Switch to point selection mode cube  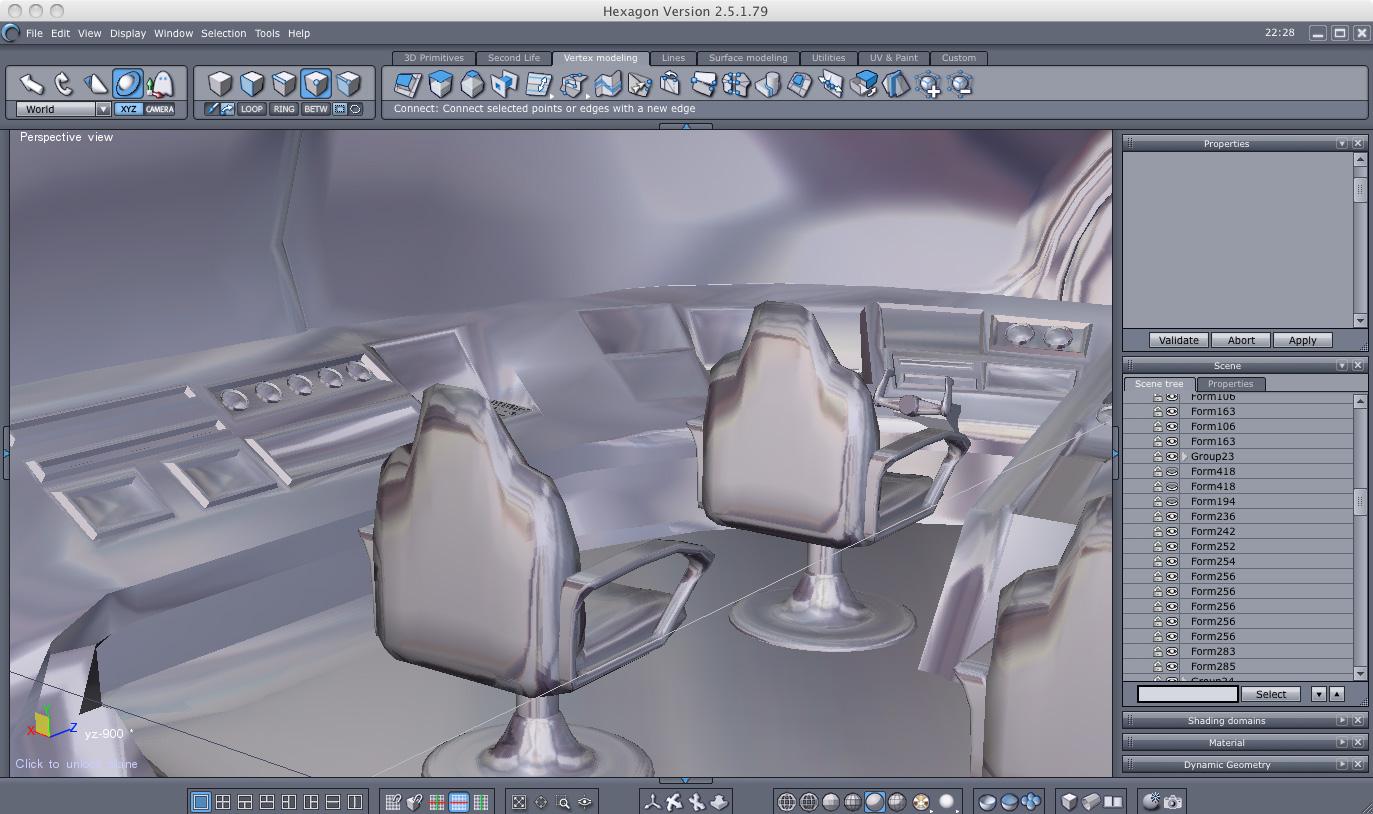(x=316, y=83)
